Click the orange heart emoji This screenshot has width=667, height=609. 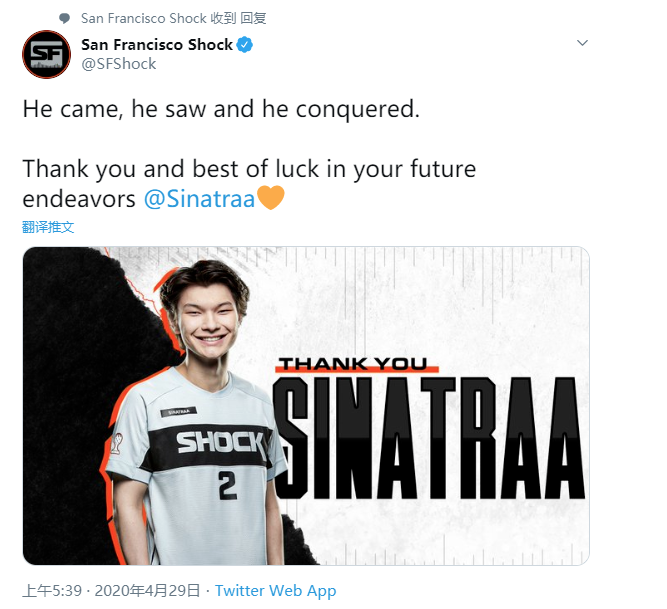click(271, 198)
